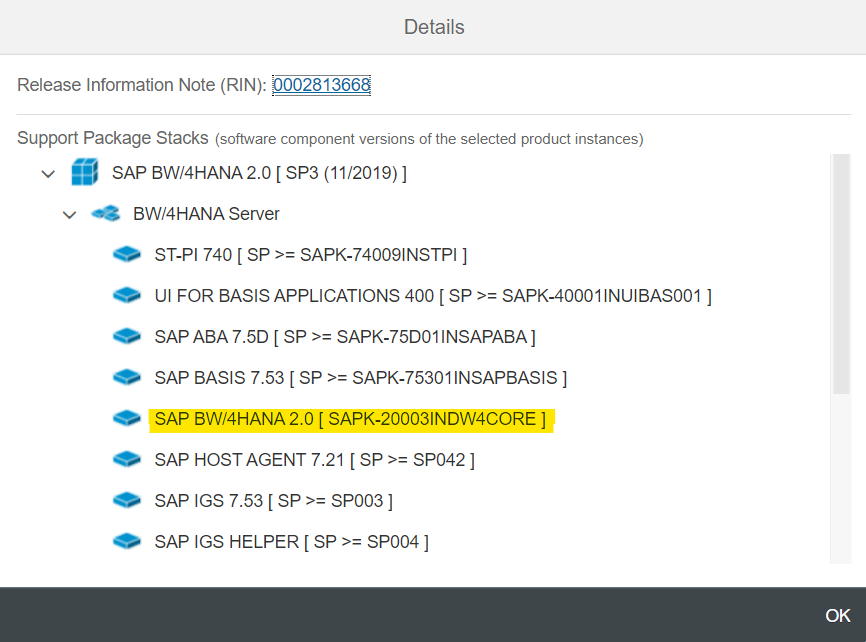Click the BW/4HANA Server instance icon
Image resolution: width=866 pixels, height=642 pixels.
tap(105, 213)
